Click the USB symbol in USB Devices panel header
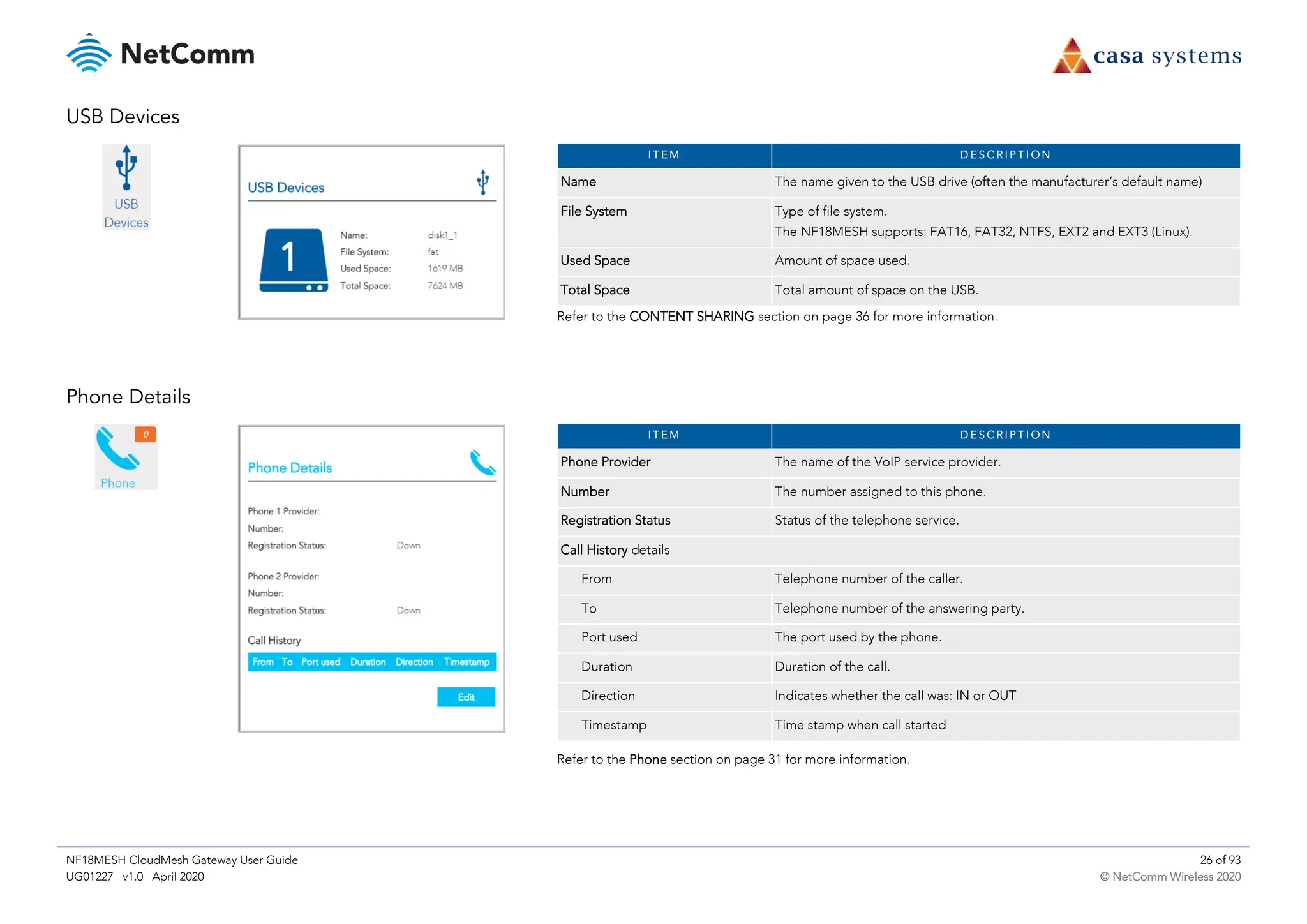Image resolution: width=1307 pixels, height=924 pixels. (483, 183)
